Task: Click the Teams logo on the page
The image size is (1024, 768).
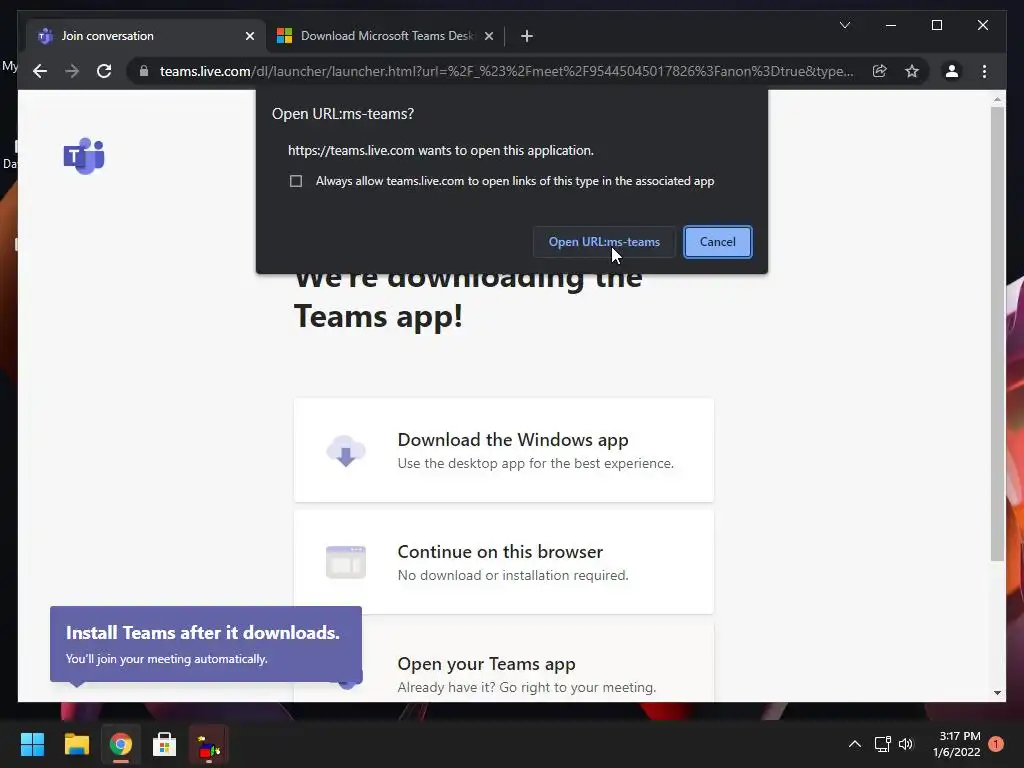Action: (x=84, y=156)
